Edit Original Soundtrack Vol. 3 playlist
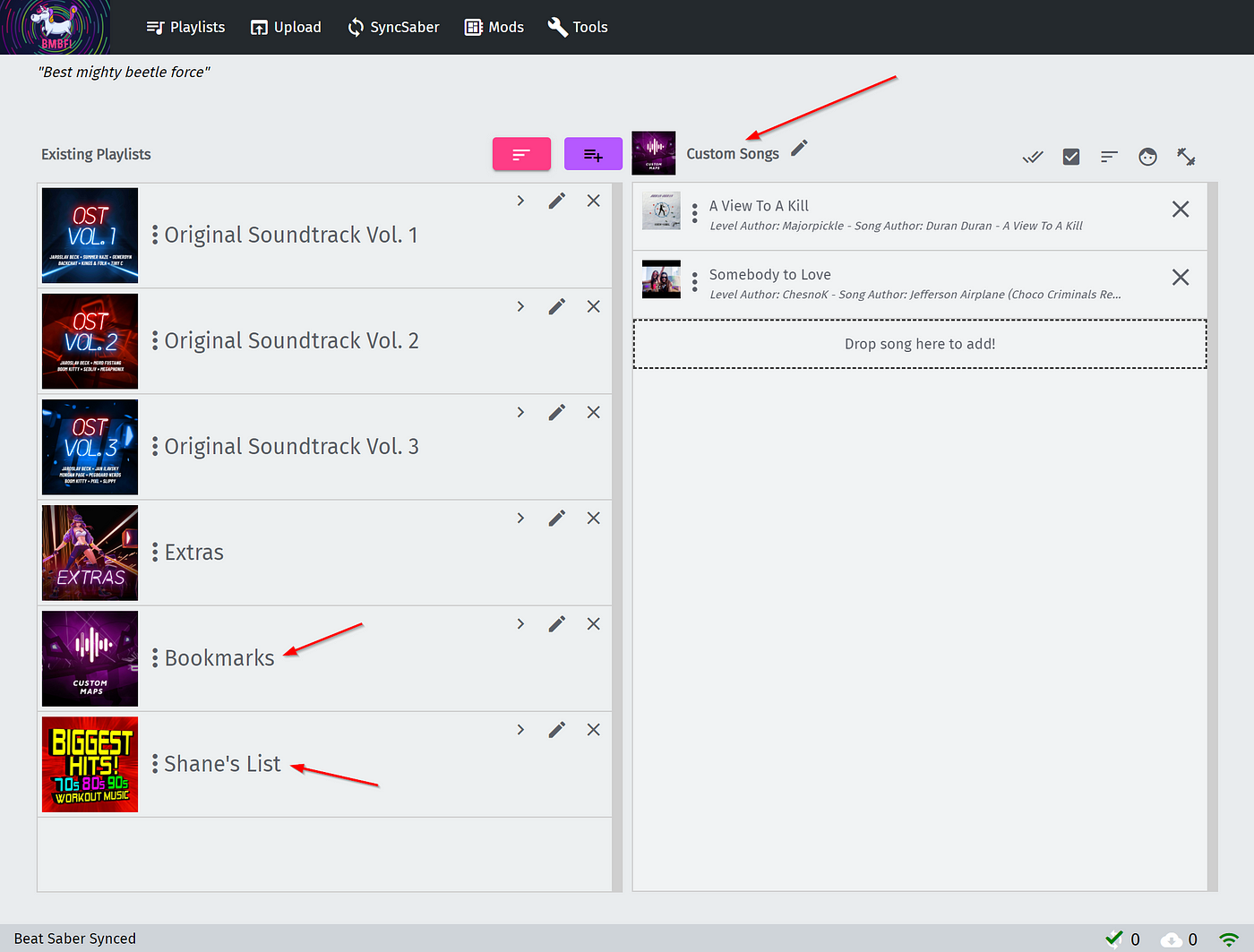 [557, 412]
